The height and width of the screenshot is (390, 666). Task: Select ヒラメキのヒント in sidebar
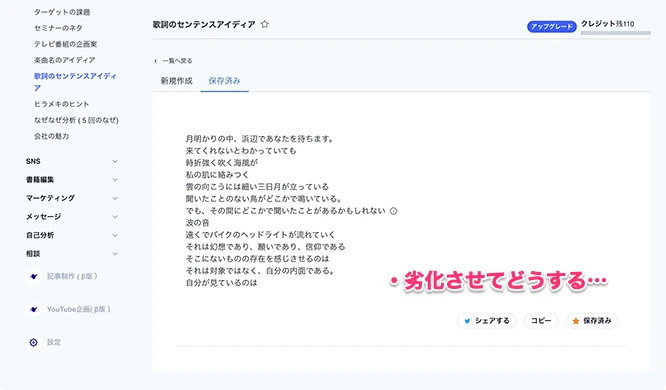tap(62, 104)
